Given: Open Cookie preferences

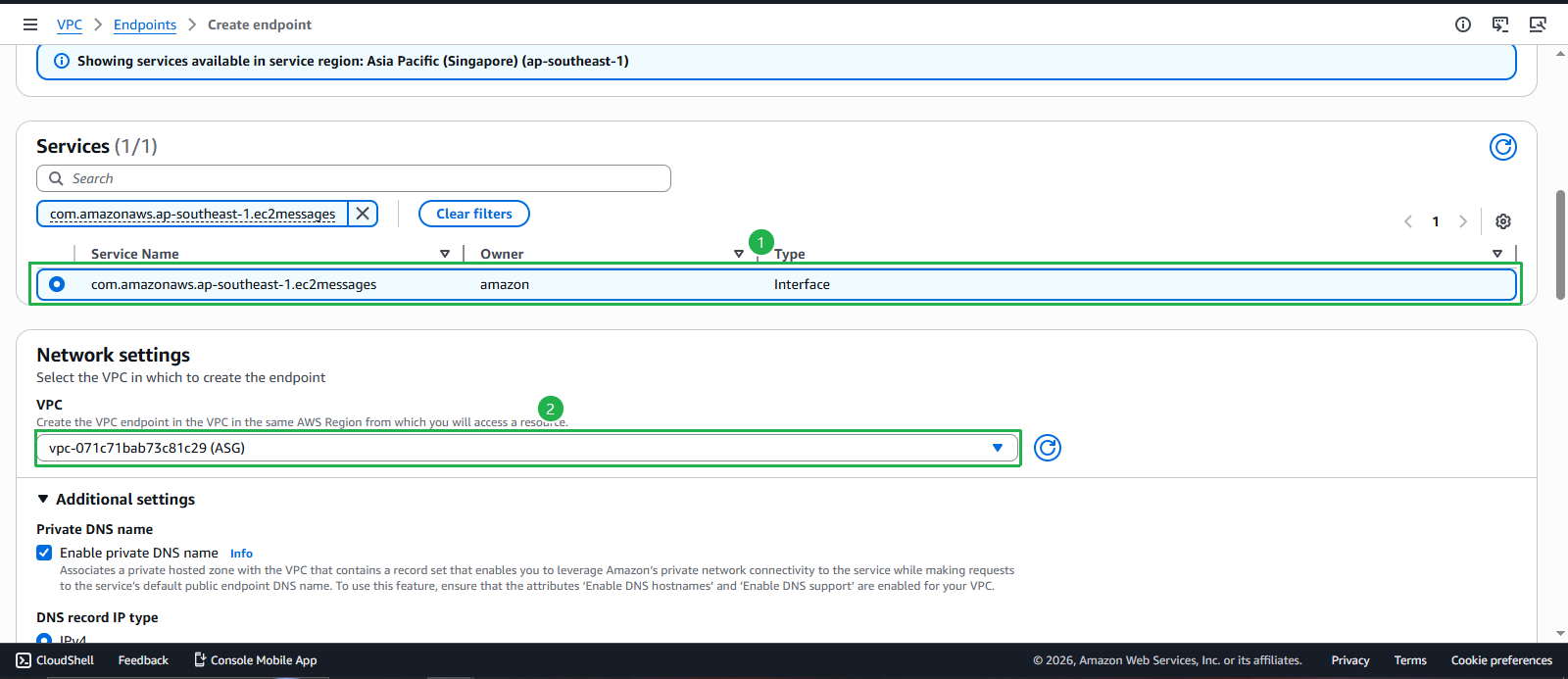Looking at the screenshot, I should pos(1501,660).
